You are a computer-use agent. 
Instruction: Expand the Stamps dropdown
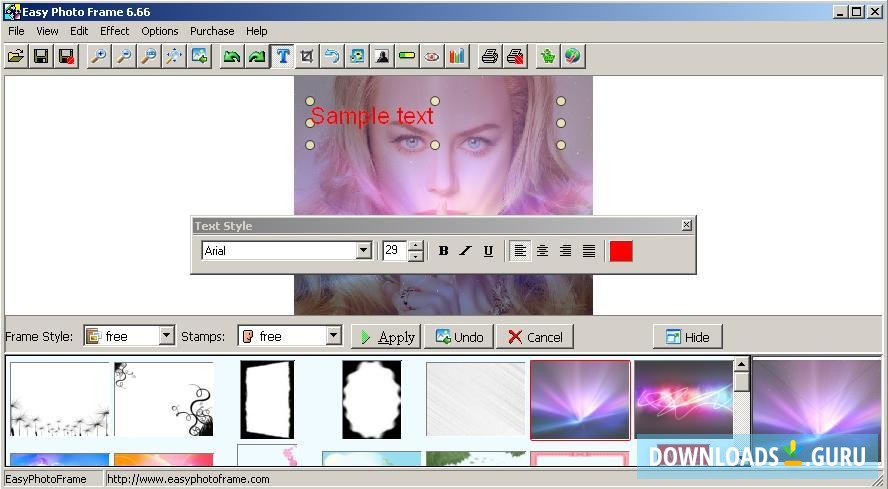[333, 337]
